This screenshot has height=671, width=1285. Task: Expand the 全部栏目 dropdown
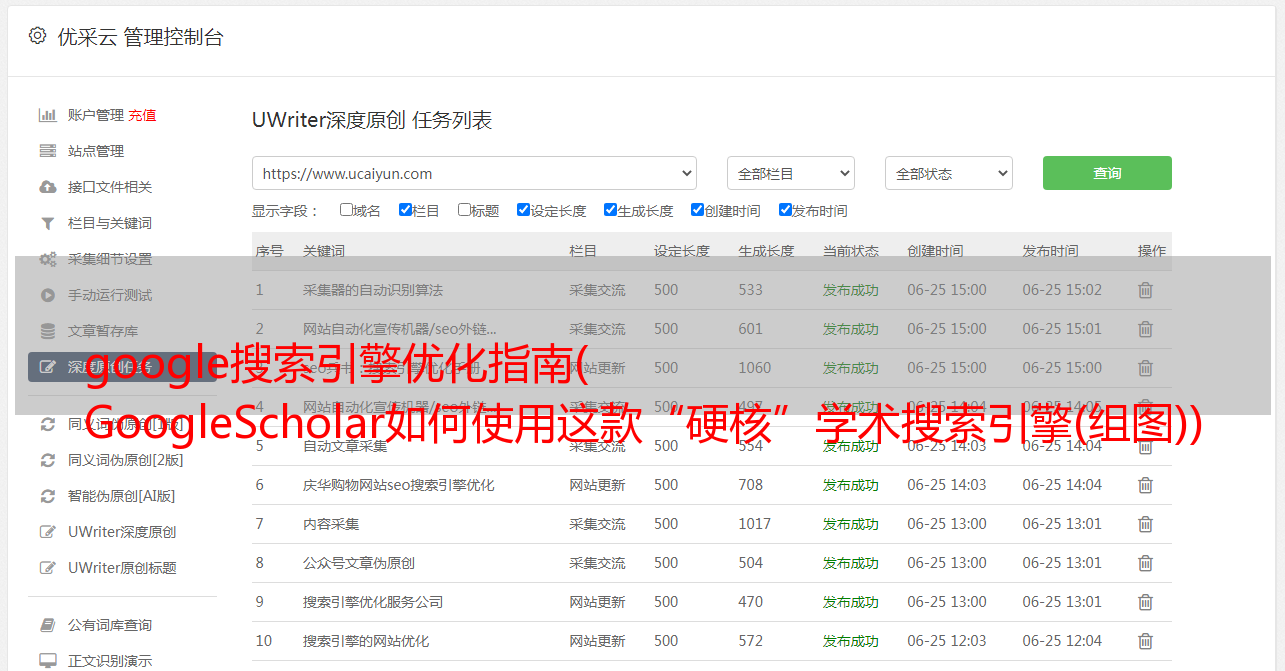(790, 173)
